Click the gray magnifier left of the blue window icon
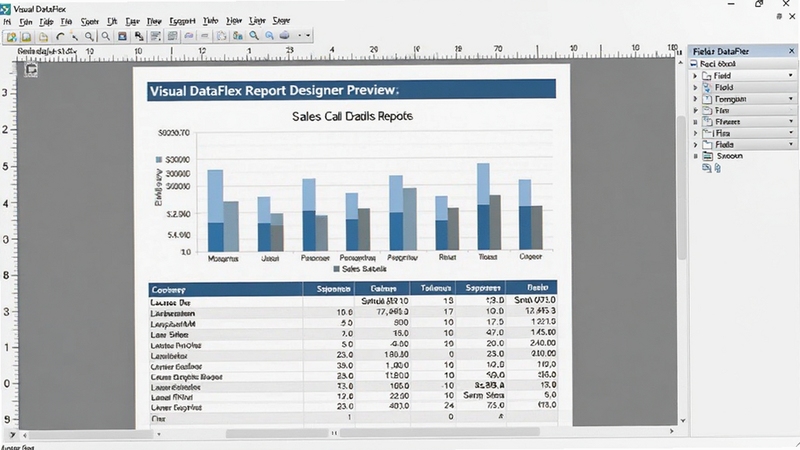The image size is (800, 450). (106, 36)
